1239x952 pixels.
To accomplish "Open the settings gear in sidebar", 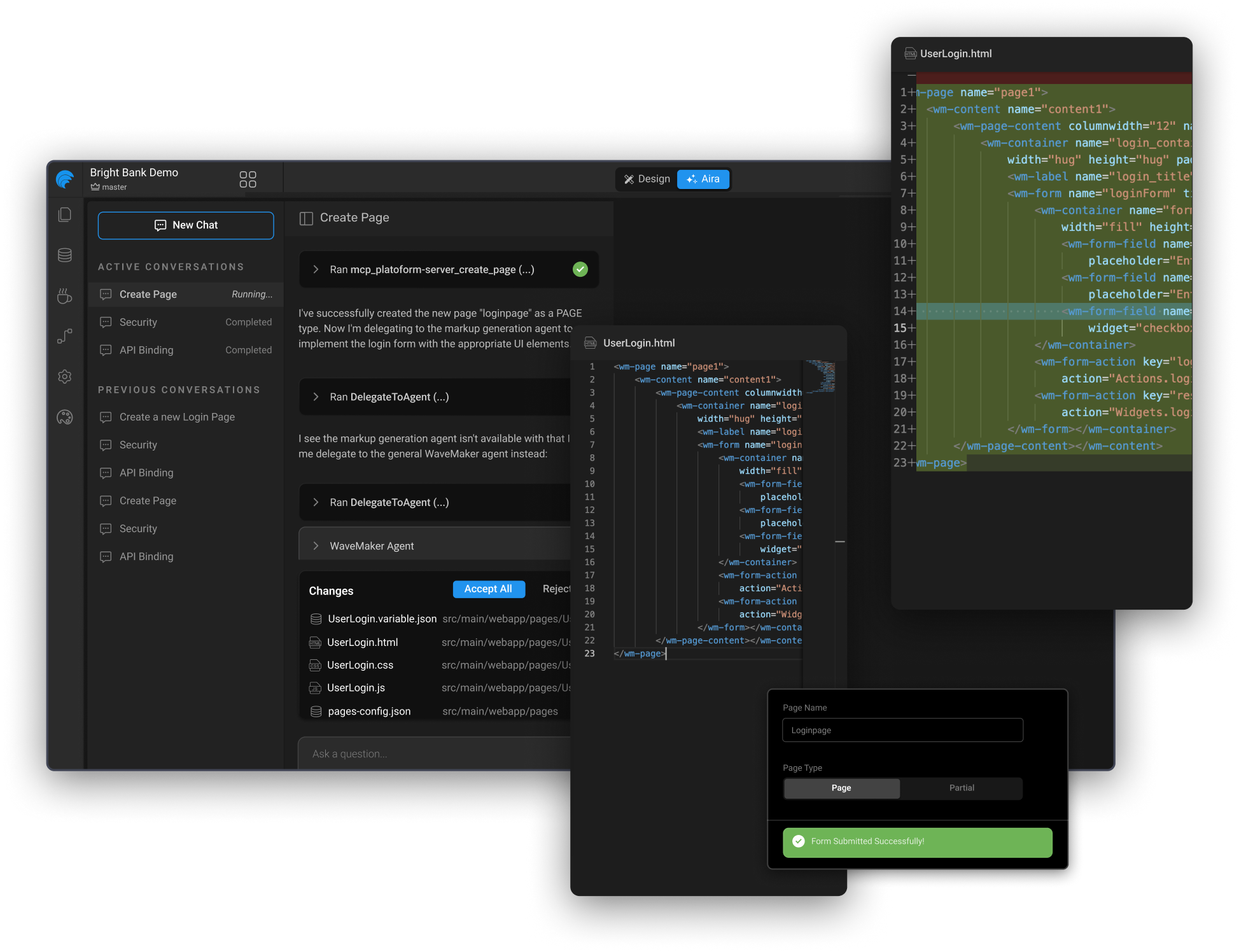I will [65, 377].
